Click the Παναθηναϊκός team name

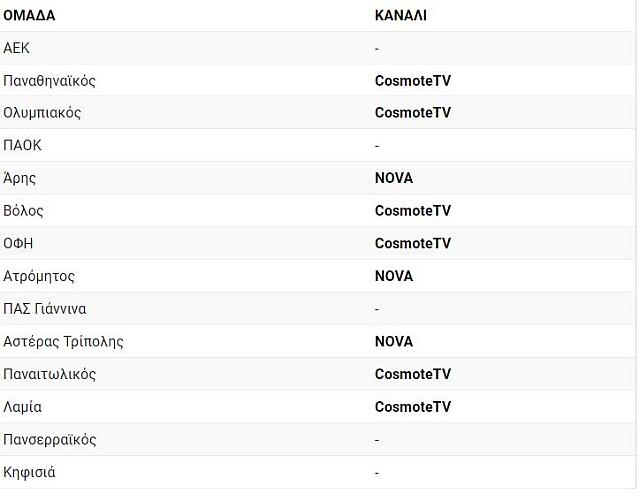coord(49,81)
